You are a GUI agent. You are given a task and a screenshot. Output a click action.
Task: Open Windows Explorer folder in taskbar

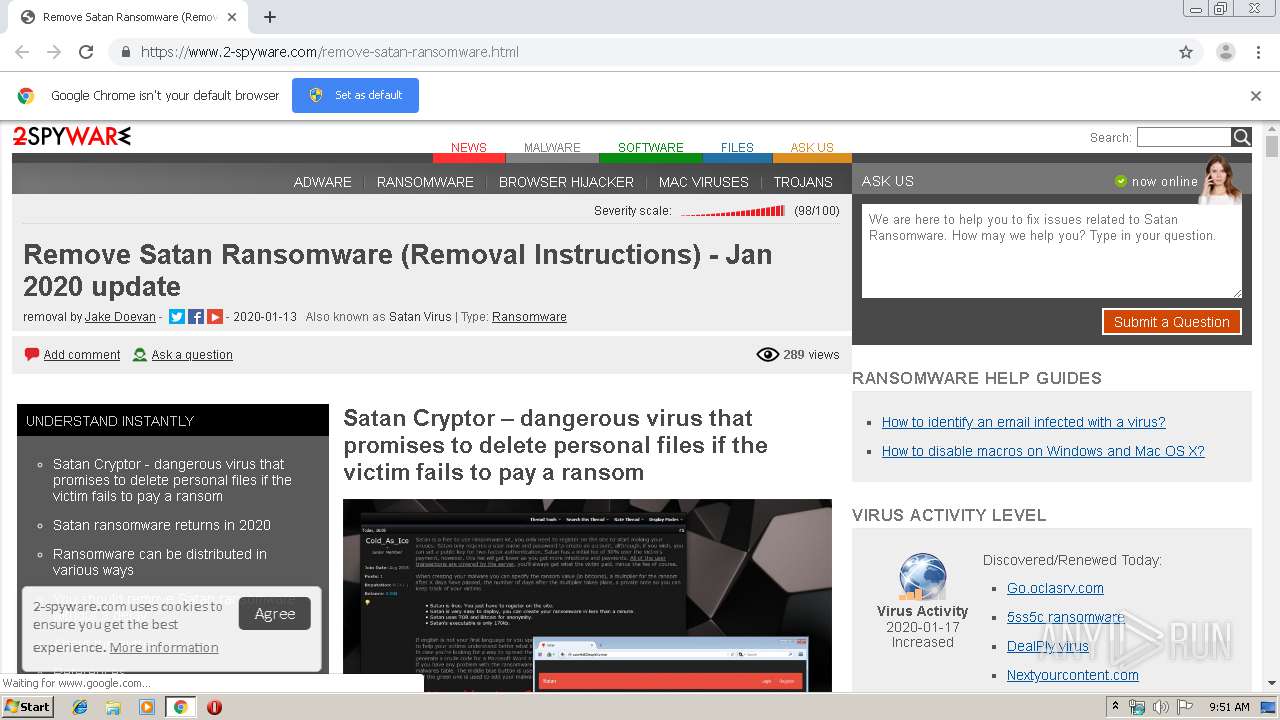(x=113, y=707)
